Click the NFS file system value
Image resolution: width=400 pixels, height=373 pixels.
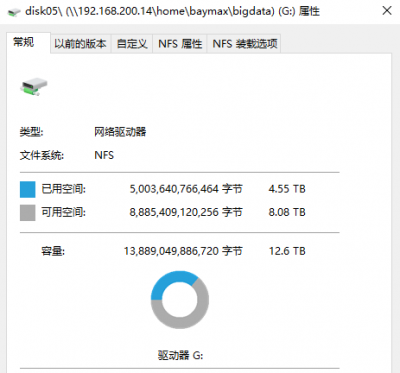[x=104, y=155]
